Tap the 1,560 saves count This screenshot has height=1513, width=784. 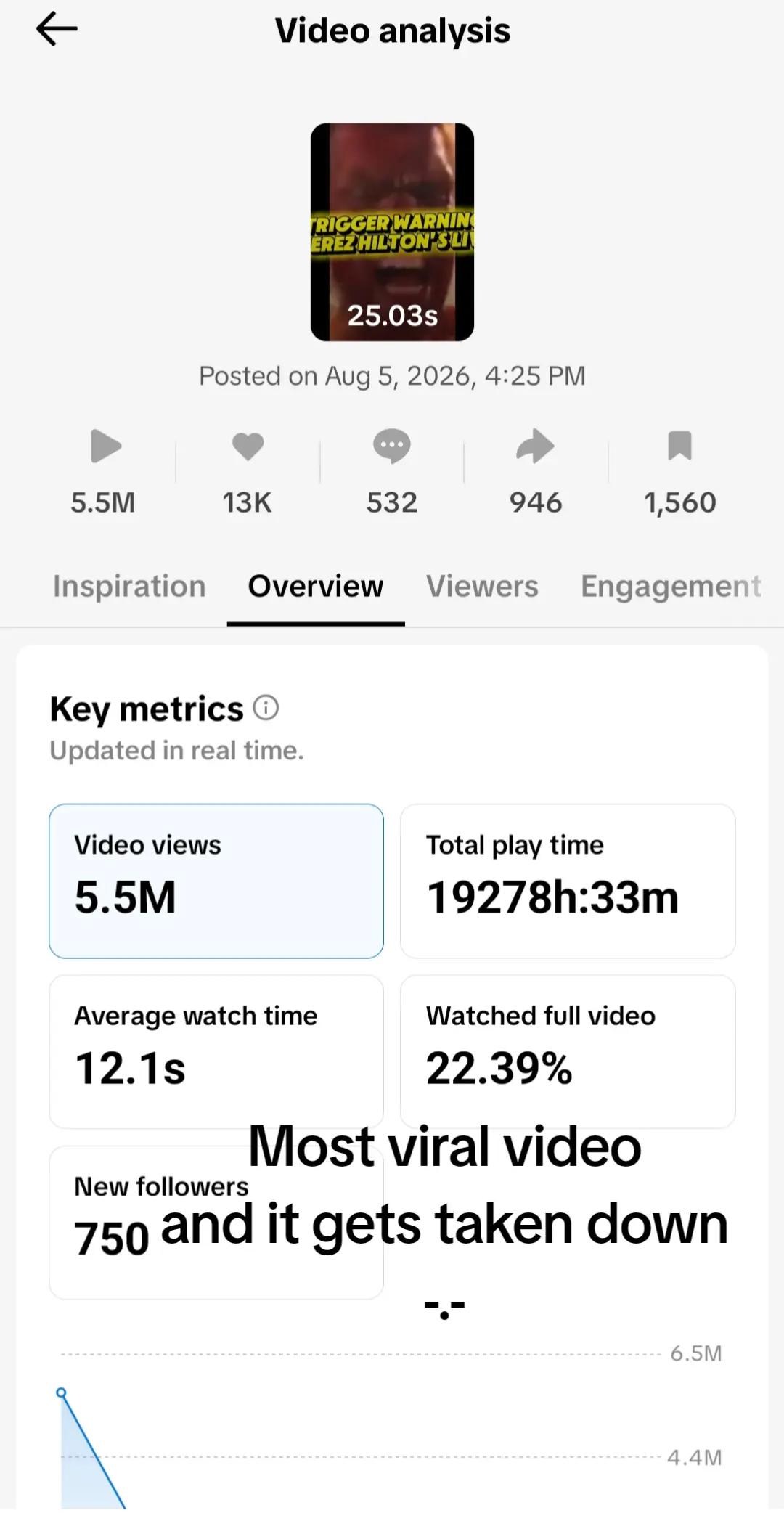(680, 502)
